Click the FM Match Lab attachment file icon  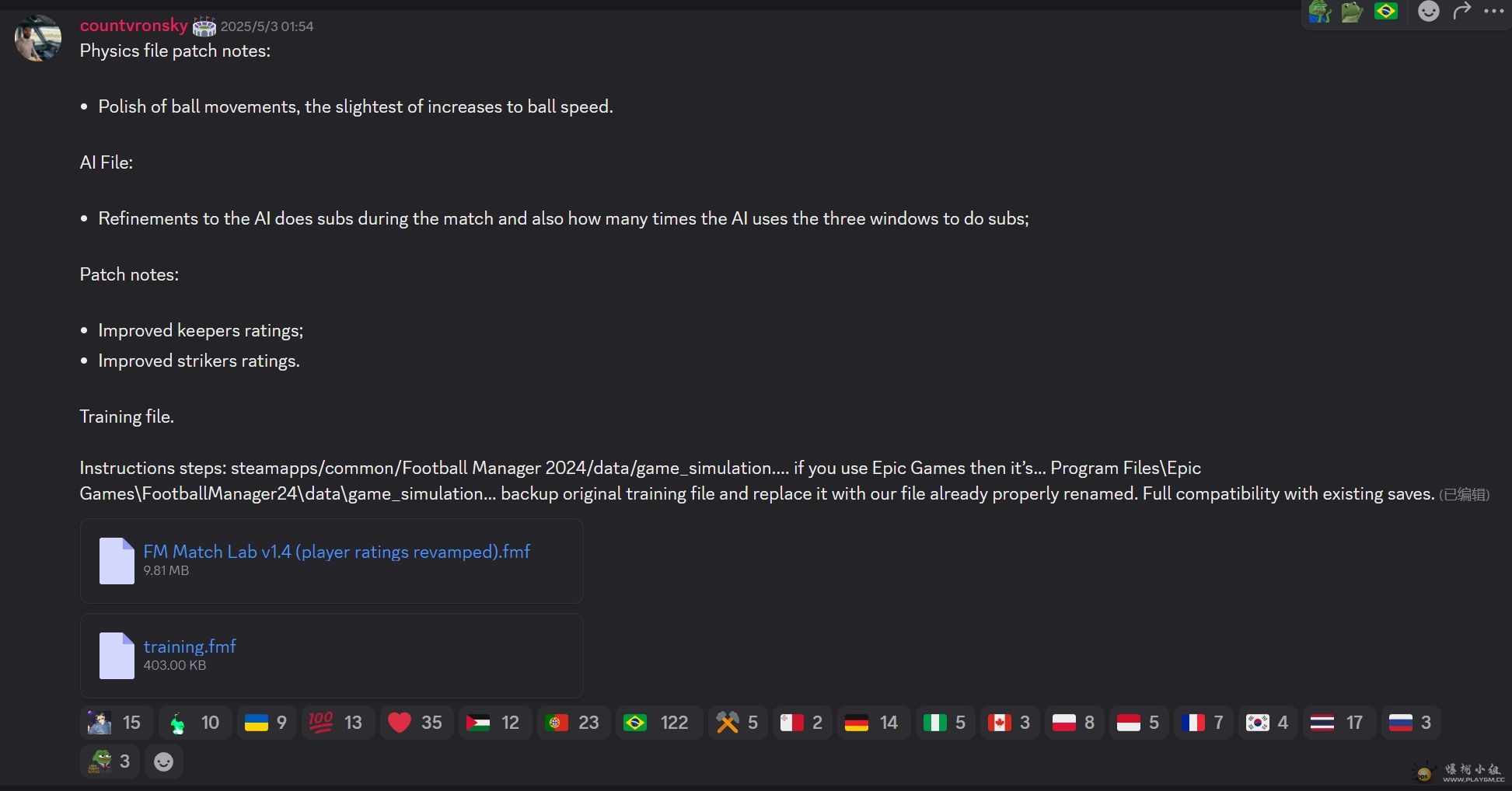coord(117,560)
